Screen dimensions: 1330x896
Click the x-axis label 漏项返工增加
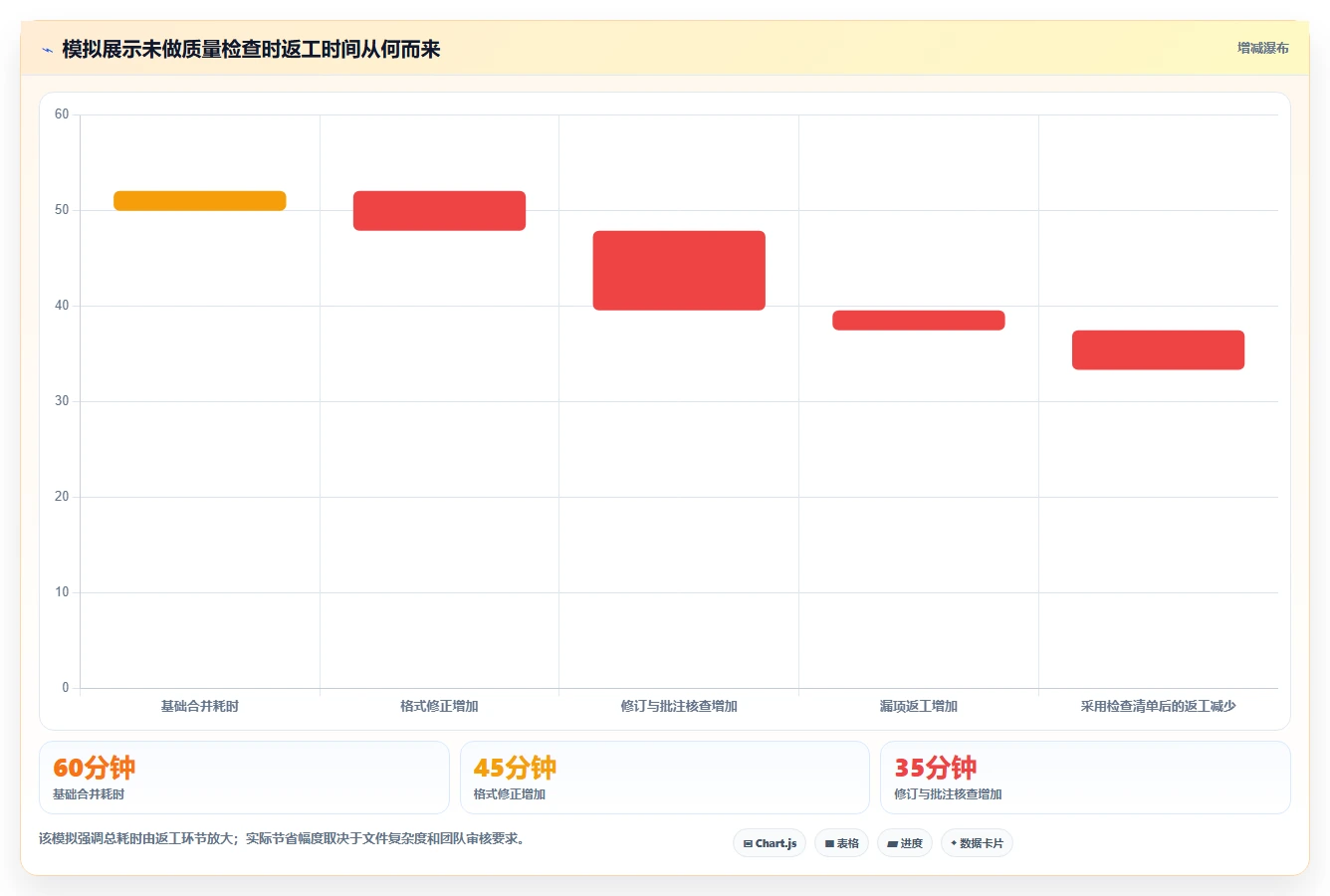coord(919,706)
